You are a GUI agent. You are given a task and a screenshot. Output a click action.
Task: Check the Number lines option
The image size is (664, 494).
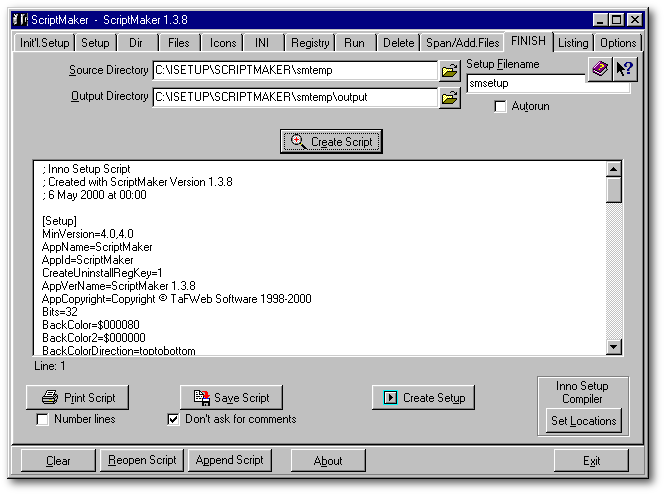tap(43, 420)
